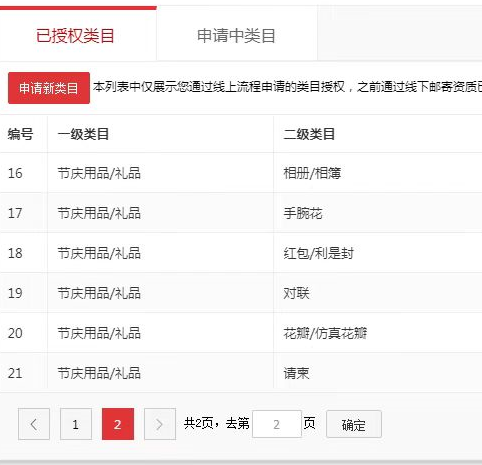Select row 16 相册/相簿

click(x=241, y=173)
